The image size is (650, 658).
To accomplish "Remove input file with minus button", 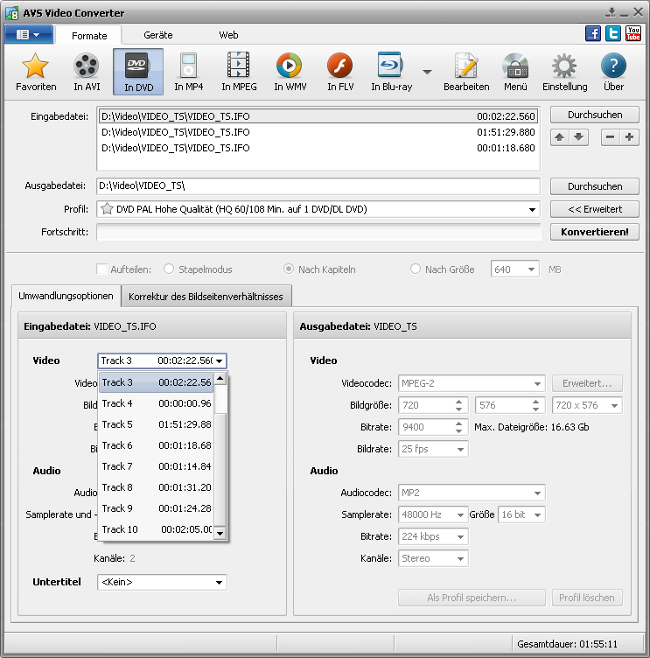I will click(x=610, y=137).
